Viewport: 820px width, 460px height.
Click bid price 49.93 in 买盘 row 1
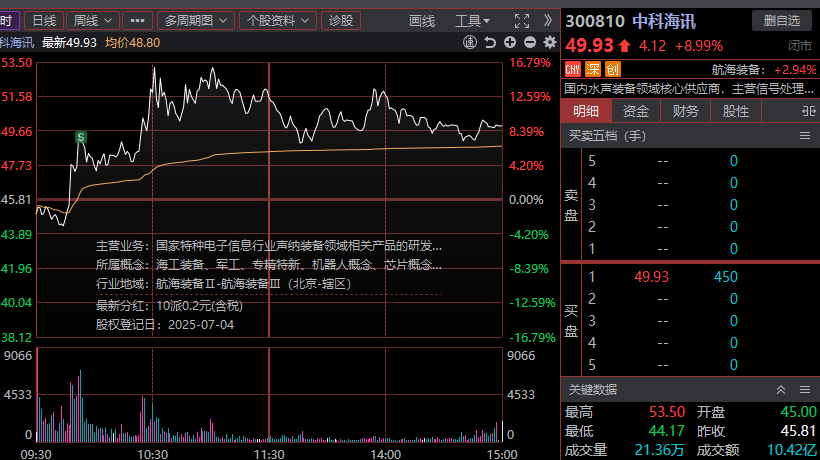point(651,277)
